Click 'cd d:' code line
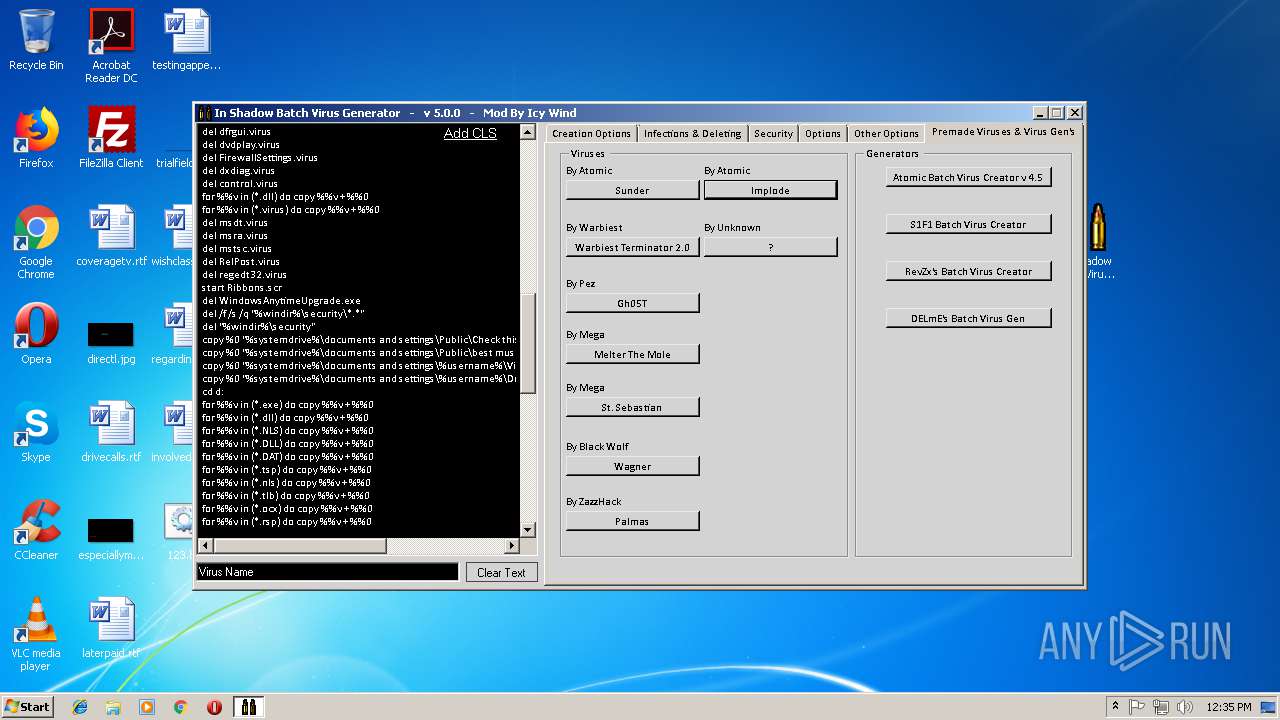The image size is (1280, 720). (x=212, y=391)
